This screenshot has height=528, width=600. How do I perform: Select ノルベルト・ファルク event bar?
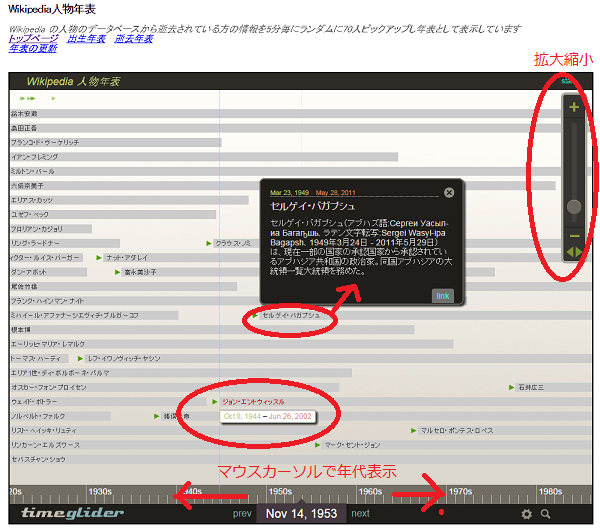(x=60, y=416)
